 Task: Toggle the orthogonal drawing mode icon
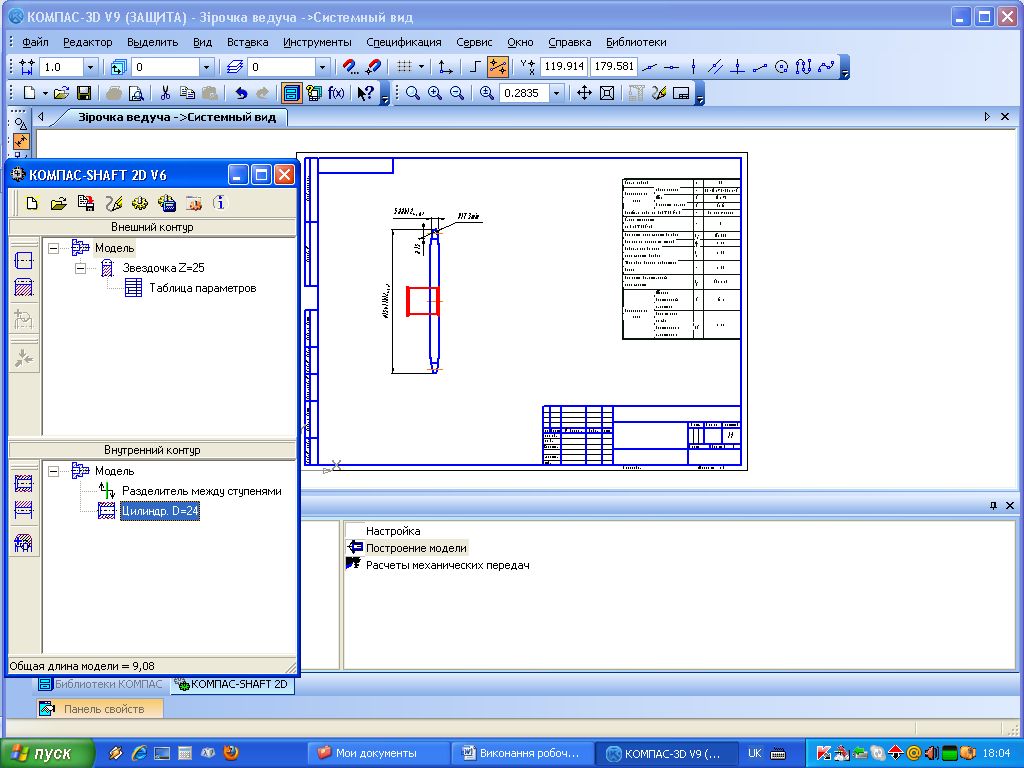(x=475, y=67)
